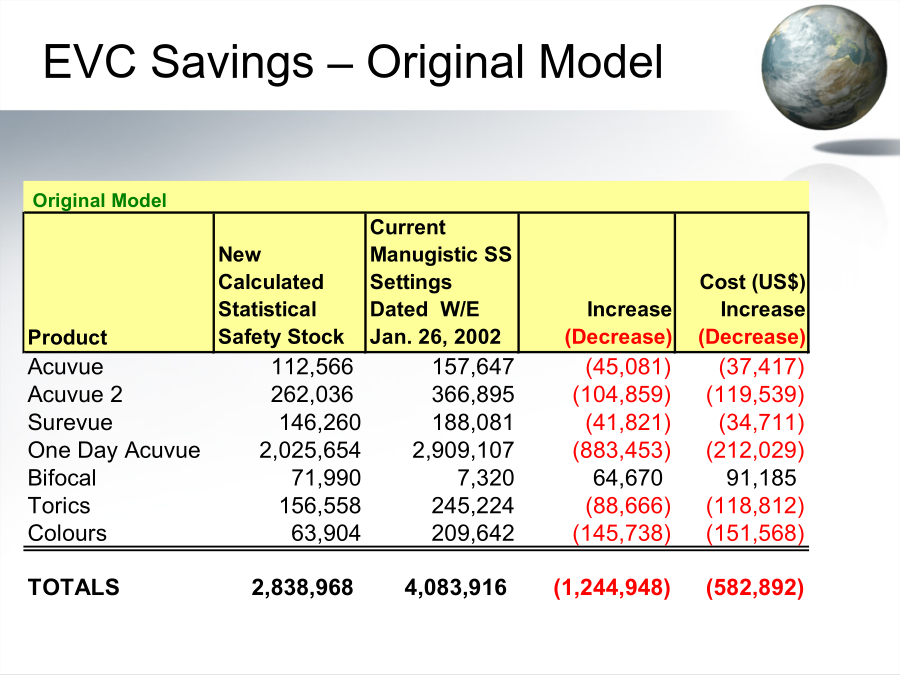Viewport: 900px width, 675px height.
Task: Click the total 4,083,916
Action: (456, 587)
